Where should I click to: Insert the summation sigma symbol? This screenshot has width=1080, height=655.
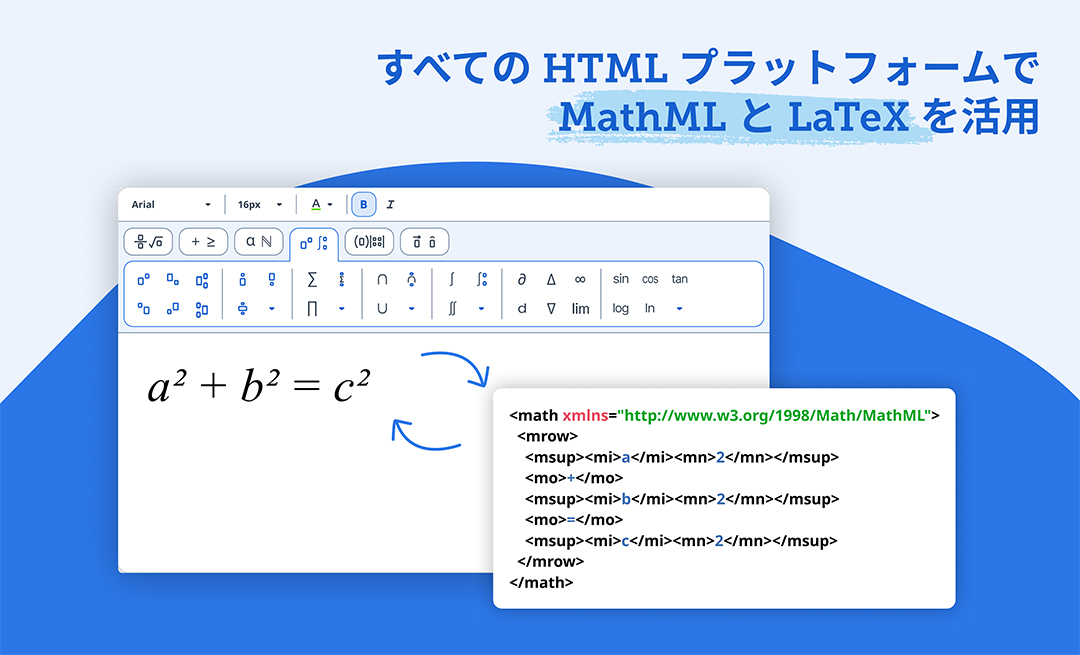[x=312, y=279]
